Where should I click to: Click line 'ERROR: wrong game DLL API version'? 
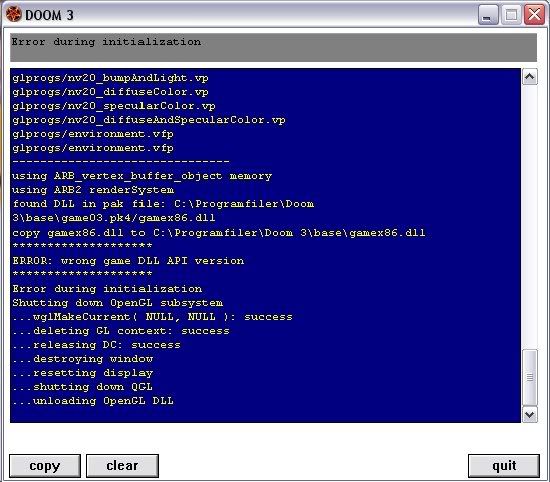click(128, 261)
